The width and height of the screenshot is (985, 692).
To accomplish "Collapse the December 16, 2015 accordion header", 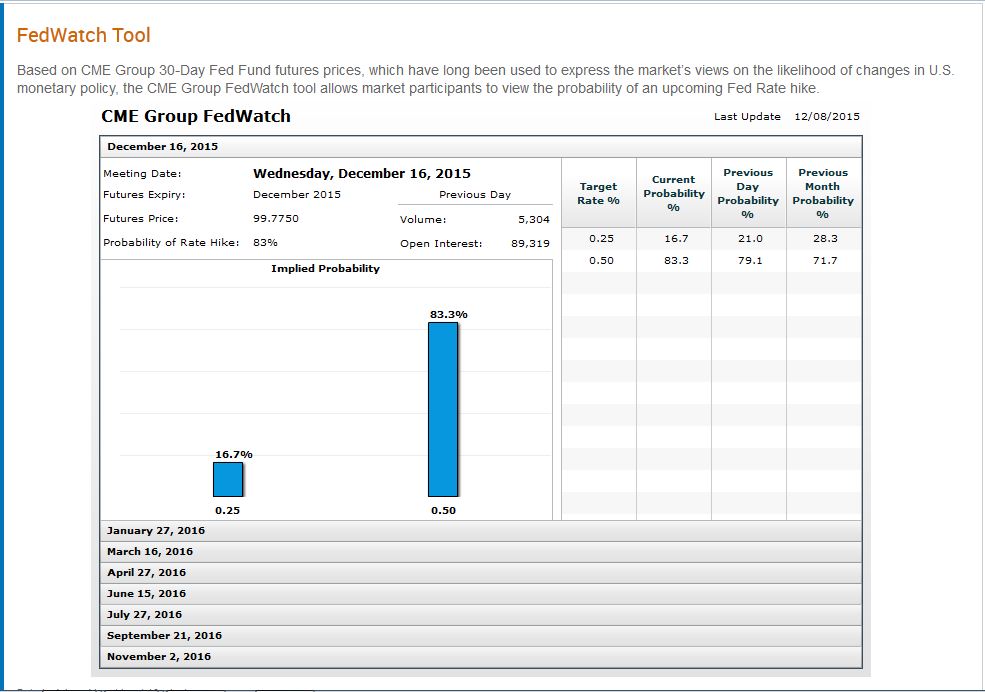I will pyautogui.click(x=481, y=147).
